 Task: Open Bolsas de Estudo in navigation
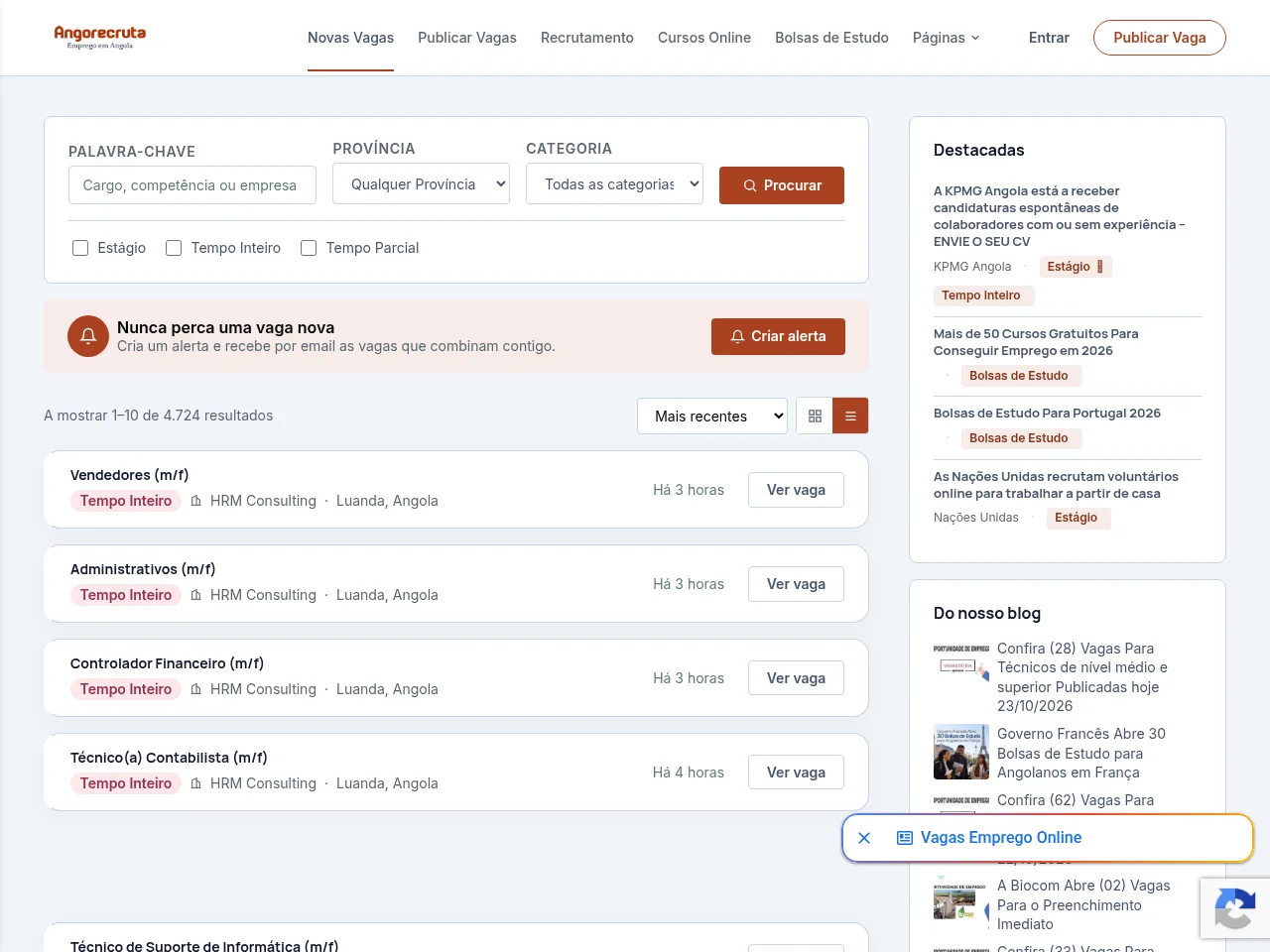831,38
